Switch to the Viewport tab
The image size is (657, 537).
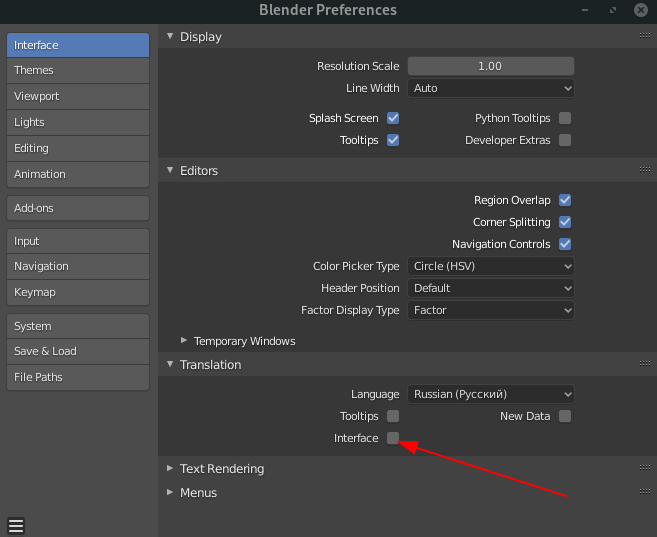(78, 96)
